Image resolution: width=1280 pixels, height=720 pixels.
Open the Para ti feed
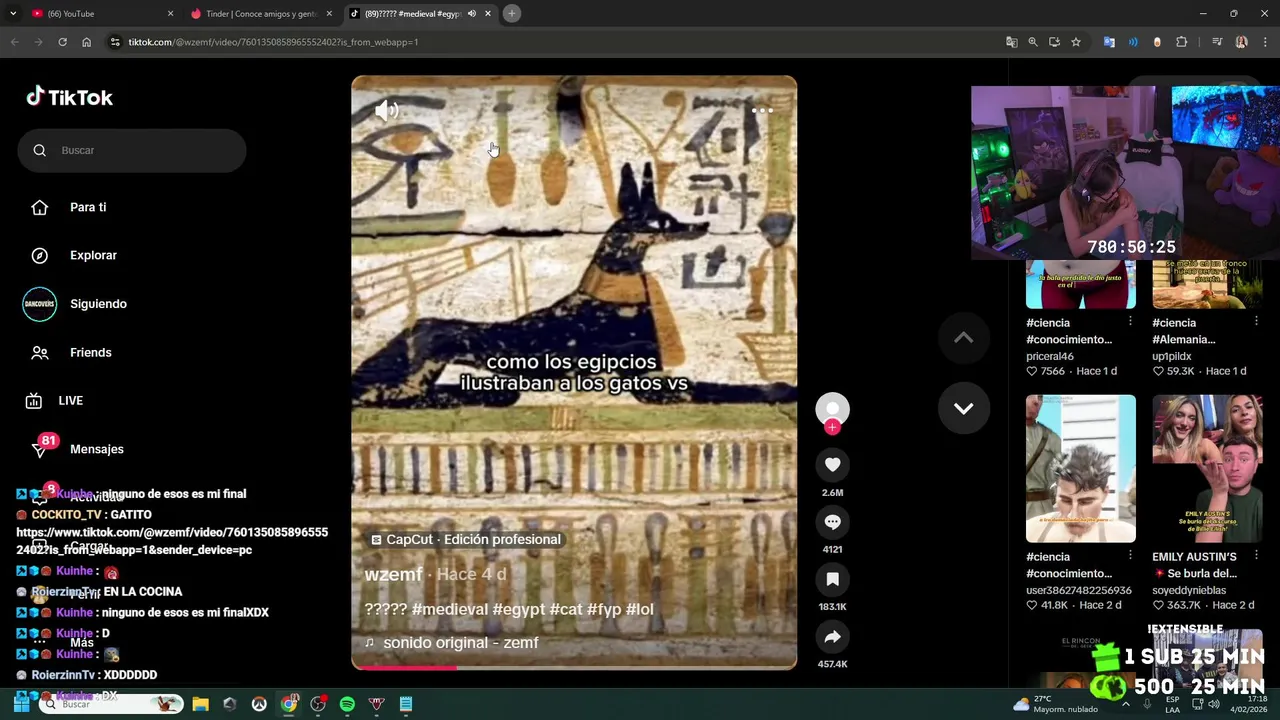(x=88, y=207)
